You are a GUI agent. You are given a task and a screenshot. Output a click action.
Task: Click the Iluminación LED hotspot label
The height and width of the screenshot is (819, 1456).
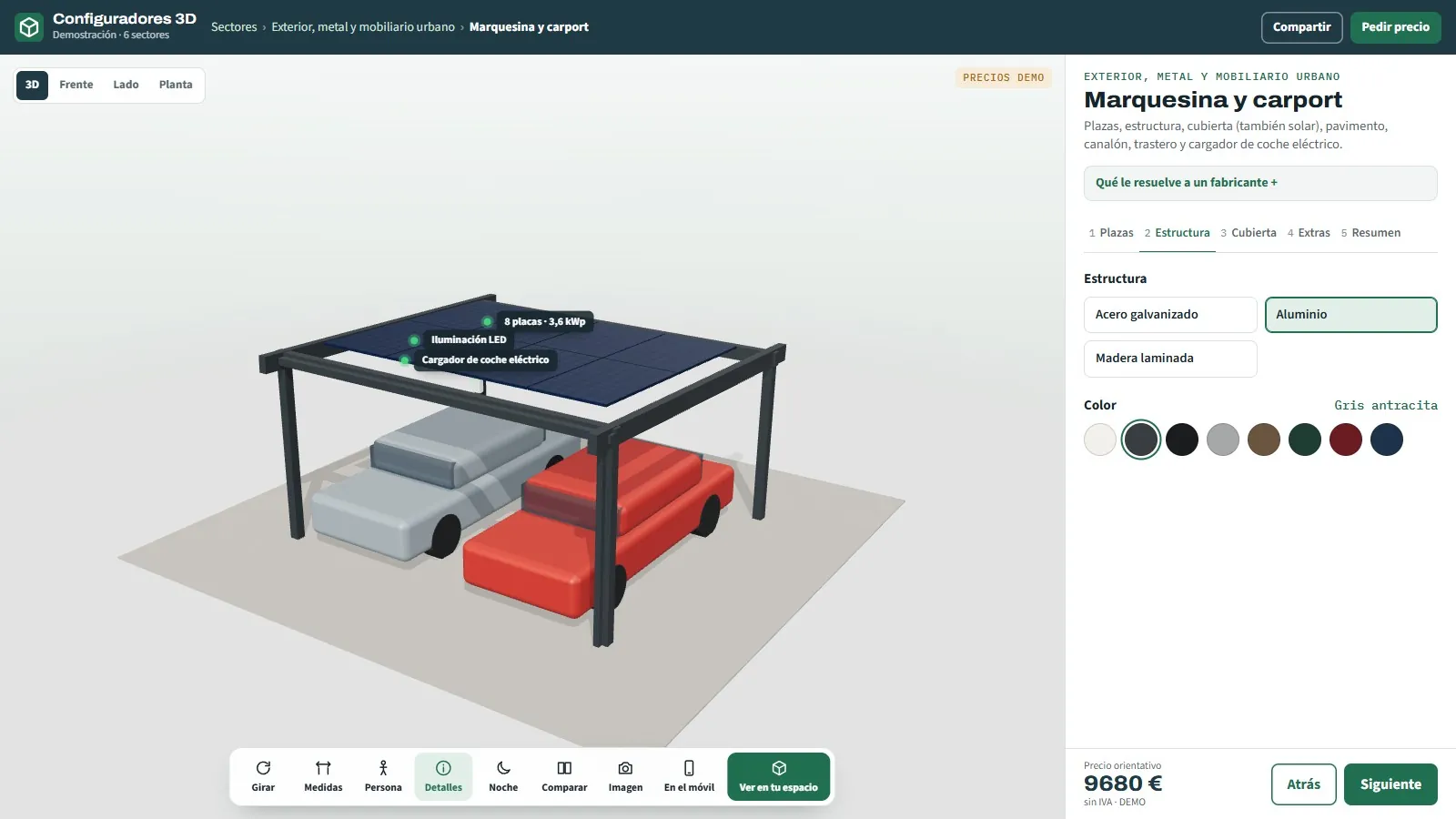tap(469, 339)
